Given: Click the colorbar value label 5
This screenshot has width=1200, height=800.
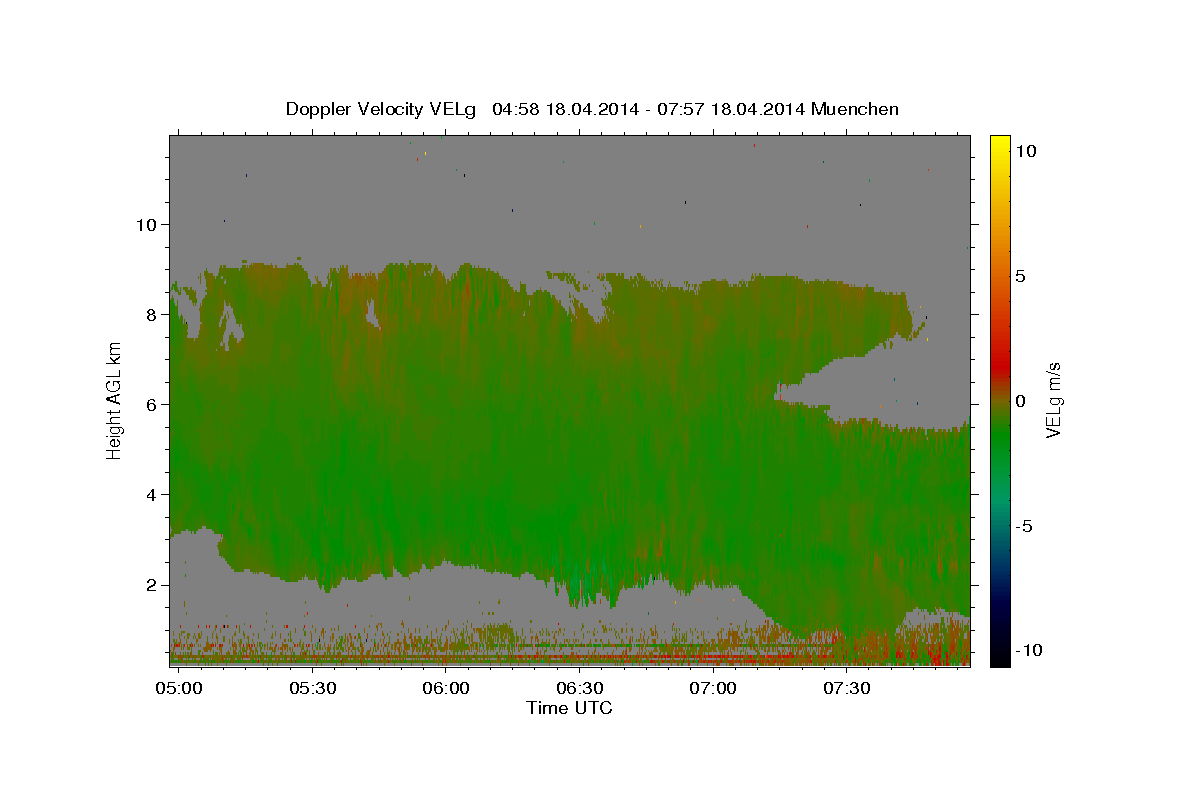Looking at the screenshot, I should [1021, 276].
